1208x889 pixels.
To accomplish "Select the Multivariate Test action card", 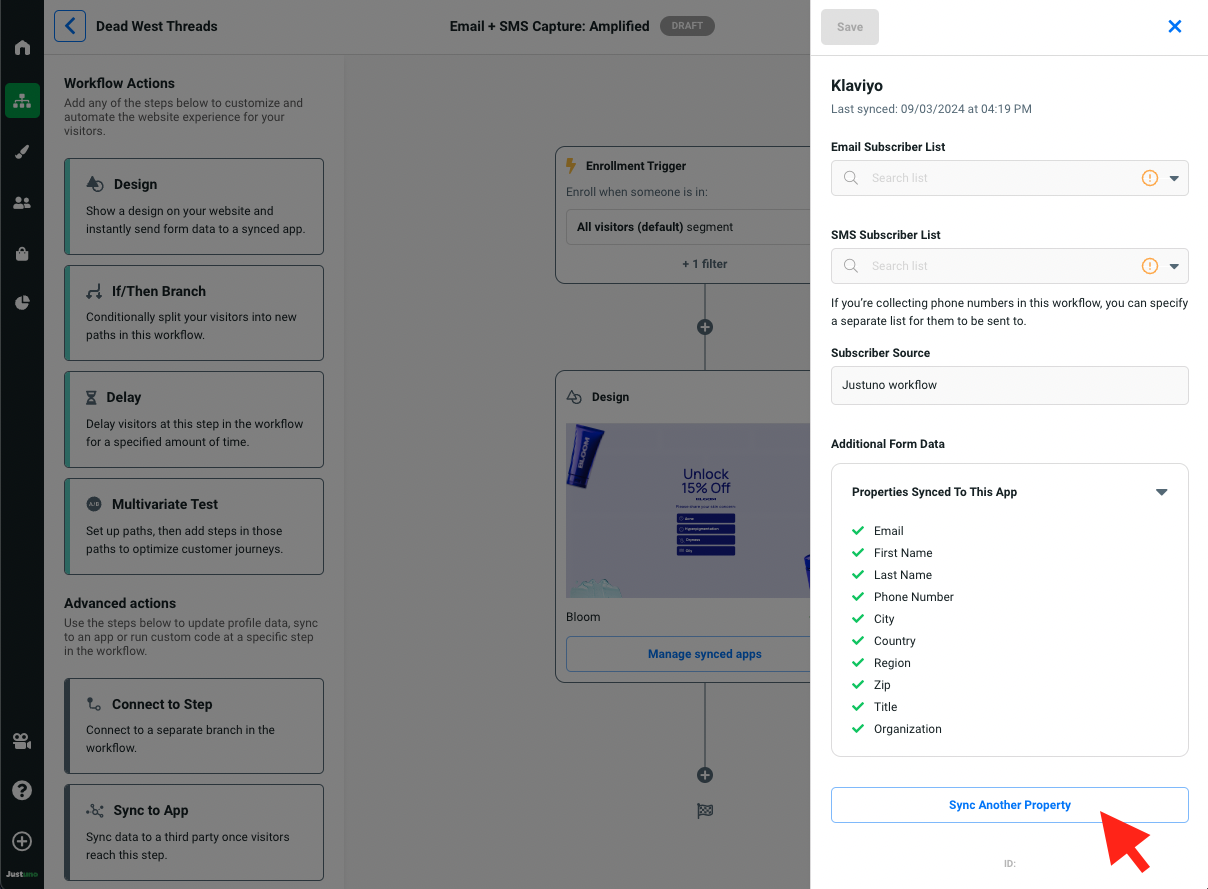I will (x=194, y=526).
